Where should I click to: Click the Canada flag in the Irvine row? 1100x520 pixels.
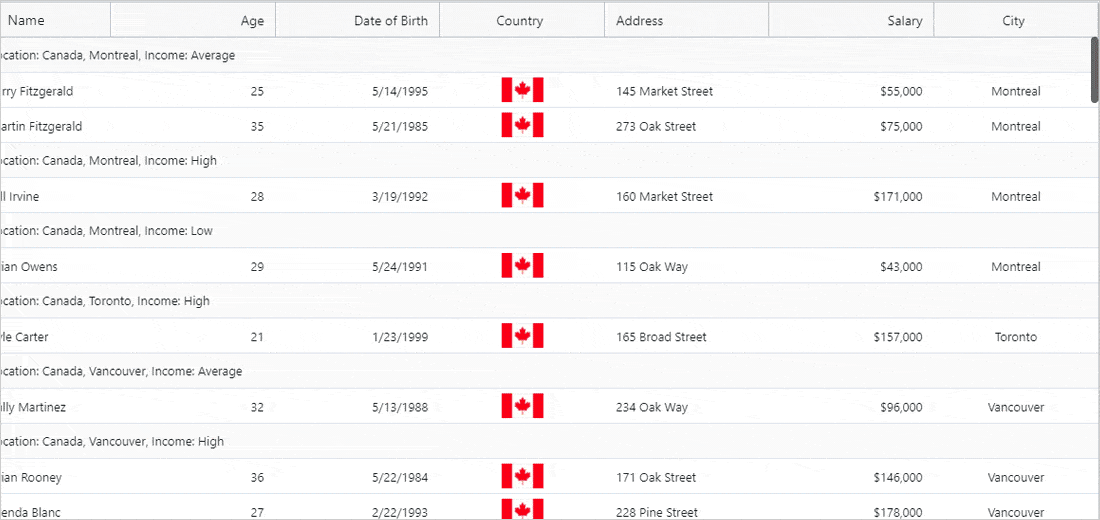[x=522, y=196]
